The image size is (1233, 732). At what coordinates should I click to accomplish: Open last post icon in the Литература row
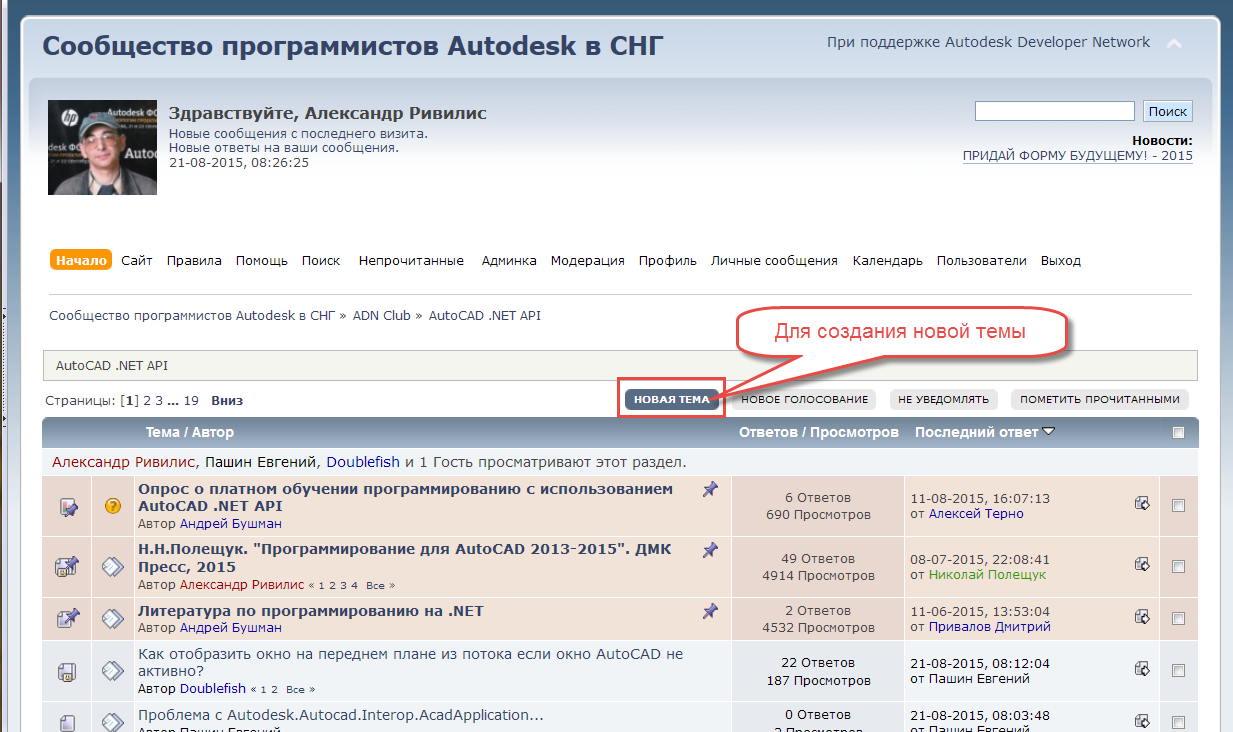[1142, 617]
